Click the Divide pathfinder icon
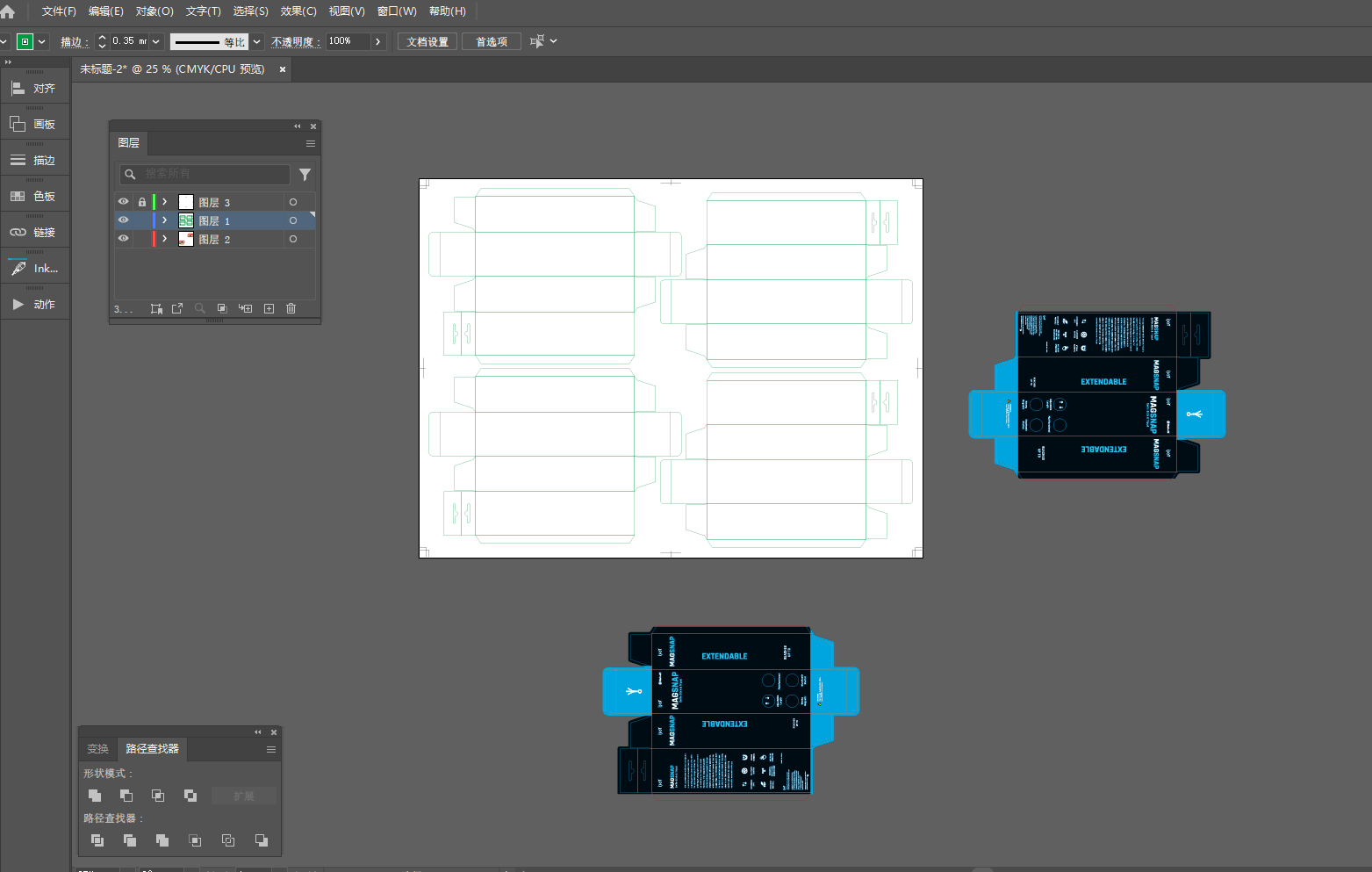Viewport: 1372px width, 872px height. click(97, 840)
